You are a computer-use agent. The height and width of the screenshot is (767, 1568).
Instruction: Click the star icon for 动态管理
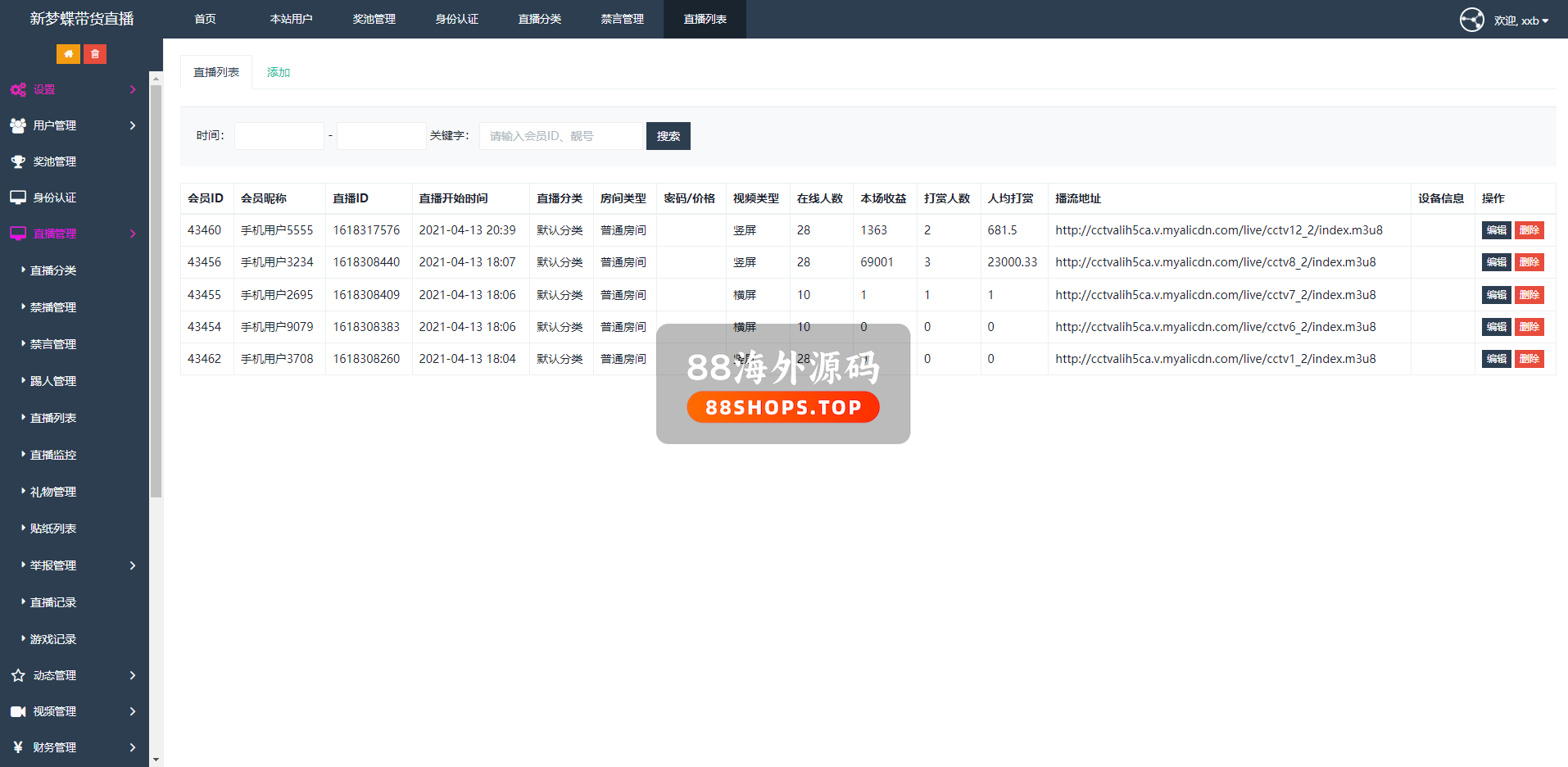(x=18, y=675)
